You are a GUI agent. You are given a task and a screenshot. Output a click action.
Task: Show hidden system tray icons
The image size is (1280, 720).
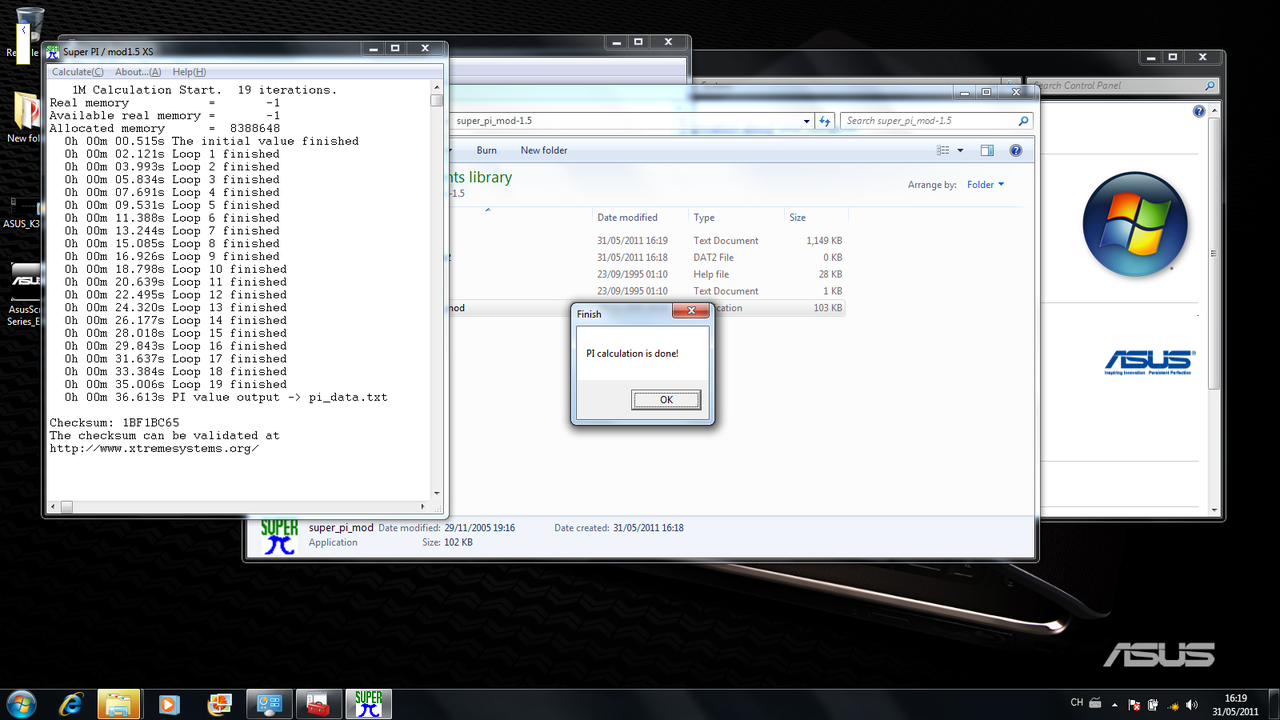1114,704
